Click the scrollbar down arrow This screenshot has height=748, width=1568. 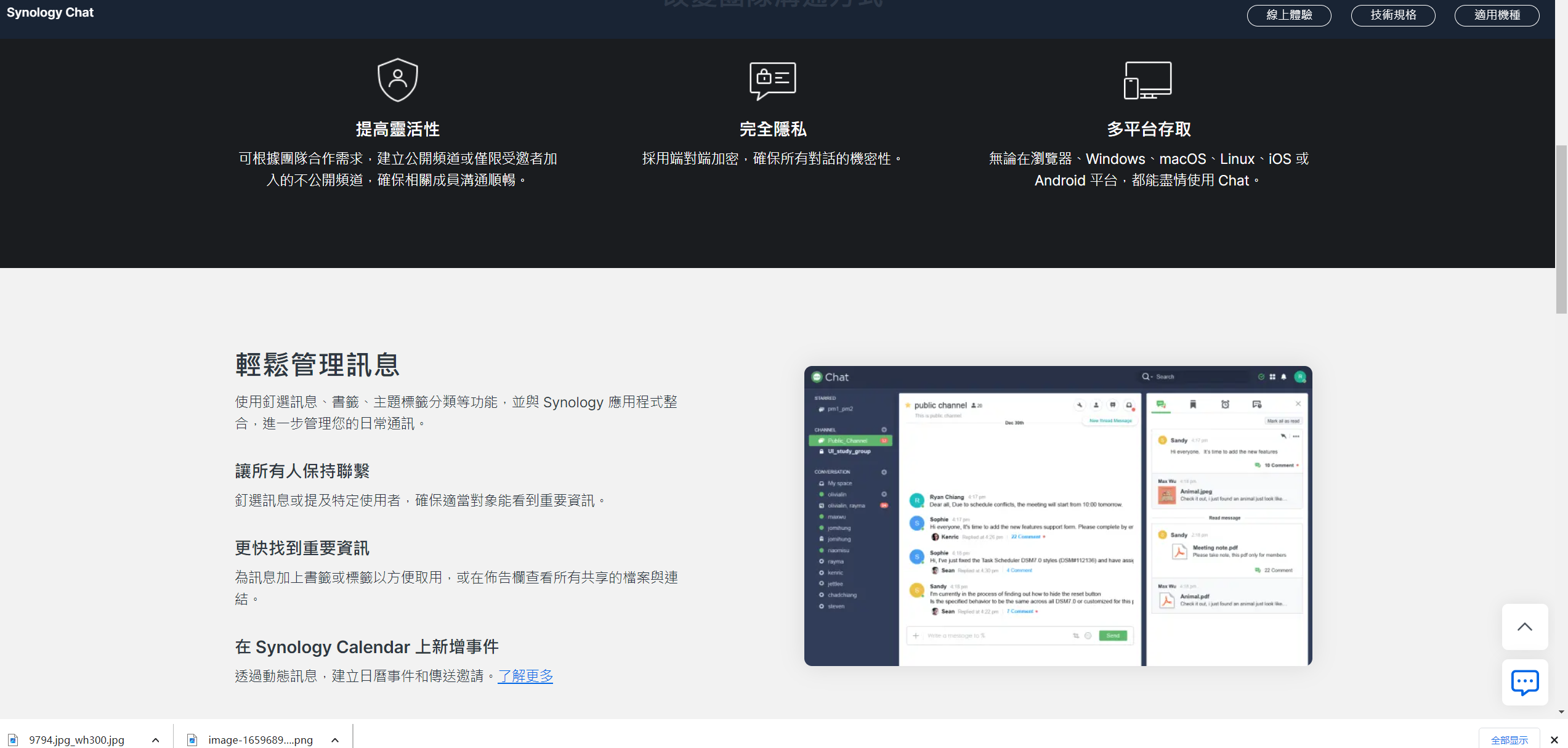1561,712
